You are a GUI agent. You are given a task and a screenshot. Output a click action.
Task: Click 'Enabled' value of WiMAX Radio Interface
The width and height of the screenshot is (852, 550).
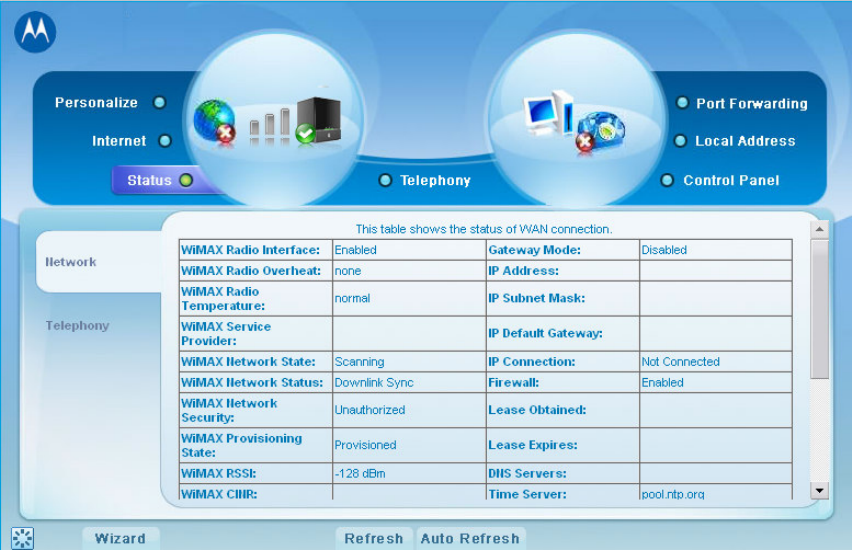point(355,250)
